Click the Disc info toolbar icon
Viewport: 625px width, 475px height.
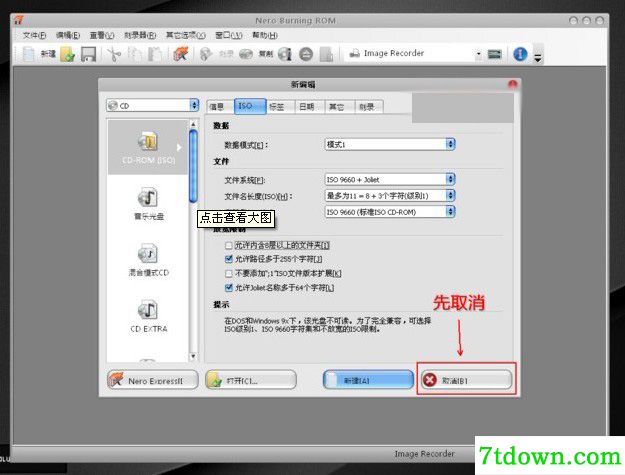click(285, 54)
